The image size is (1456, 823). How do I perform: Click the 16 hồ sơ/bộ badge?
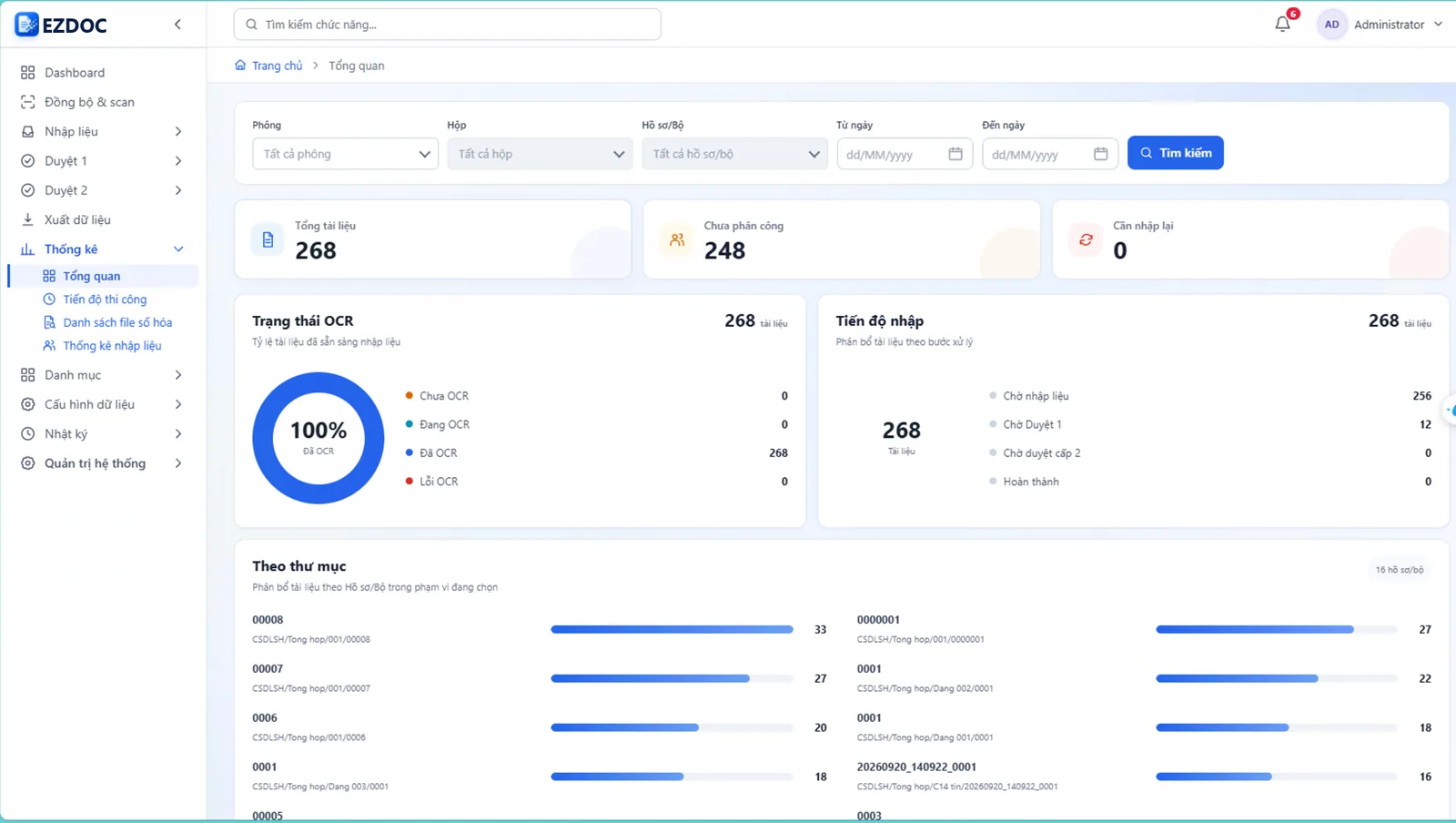(1400, 570)
